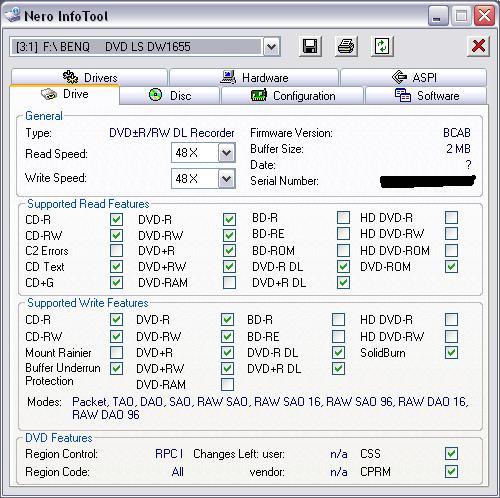Click the RAW DAO 96 modes text
Screen dimensions: 500x498
coord(106,415)
